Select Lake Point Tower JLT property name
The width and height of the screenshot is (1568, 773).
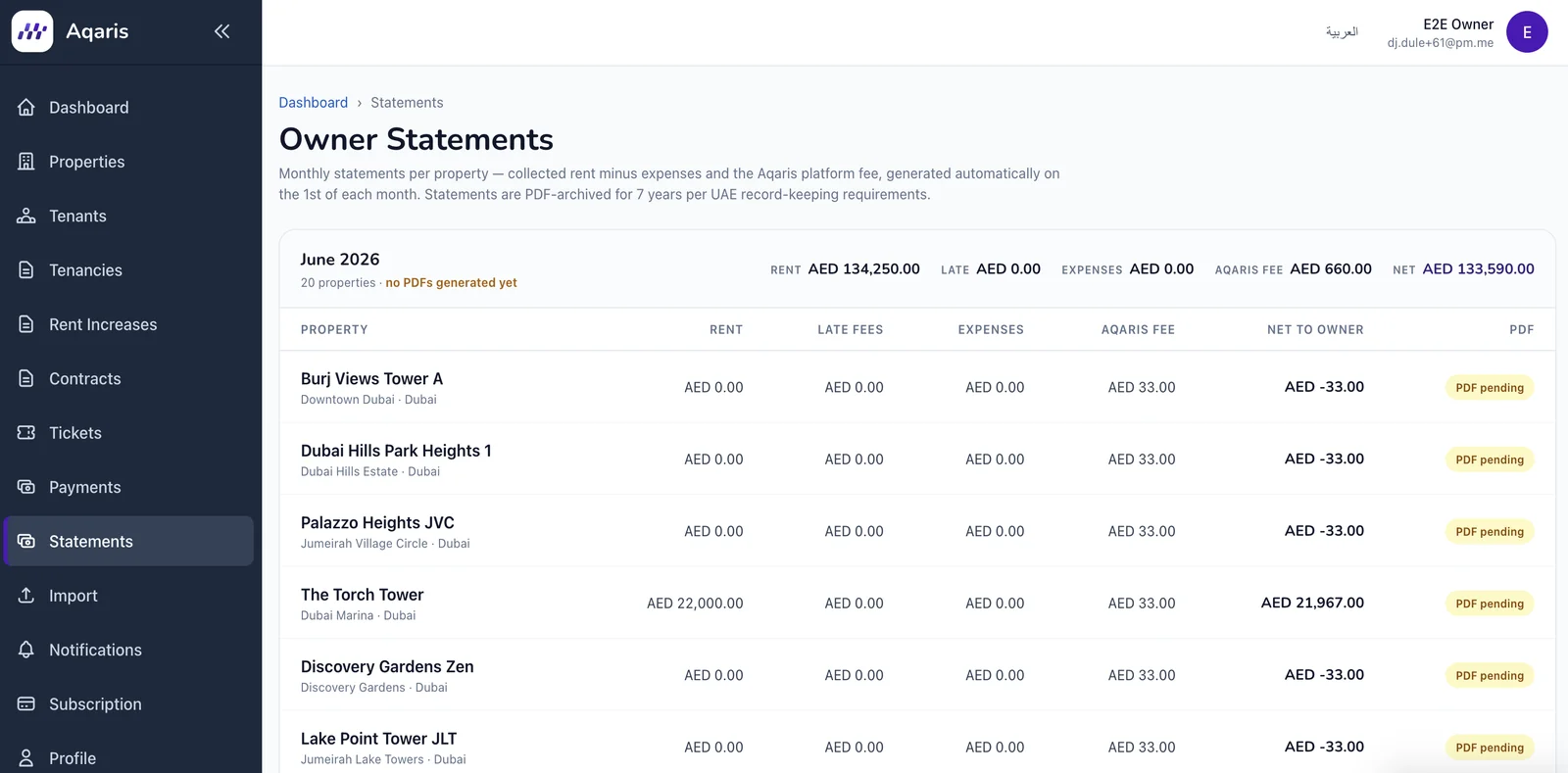pos(378,739)
